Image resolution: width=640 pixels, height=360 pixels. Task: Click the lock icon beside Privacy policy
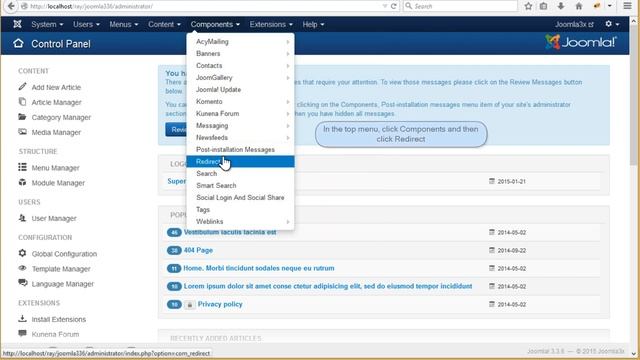189,304
